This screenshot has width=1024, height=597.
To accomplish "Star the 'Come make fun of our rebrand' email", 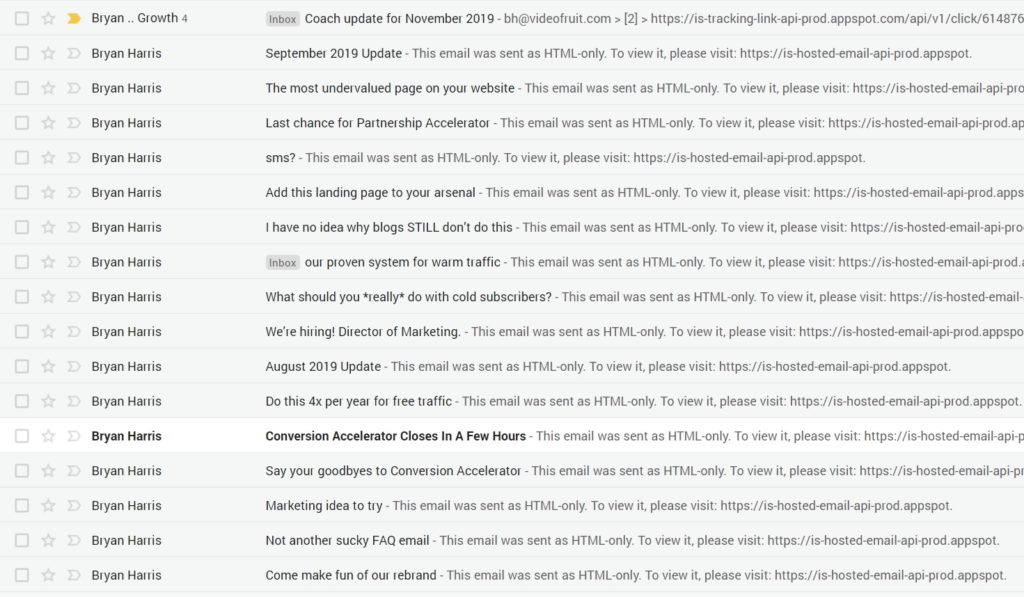I will coord(48,575).
